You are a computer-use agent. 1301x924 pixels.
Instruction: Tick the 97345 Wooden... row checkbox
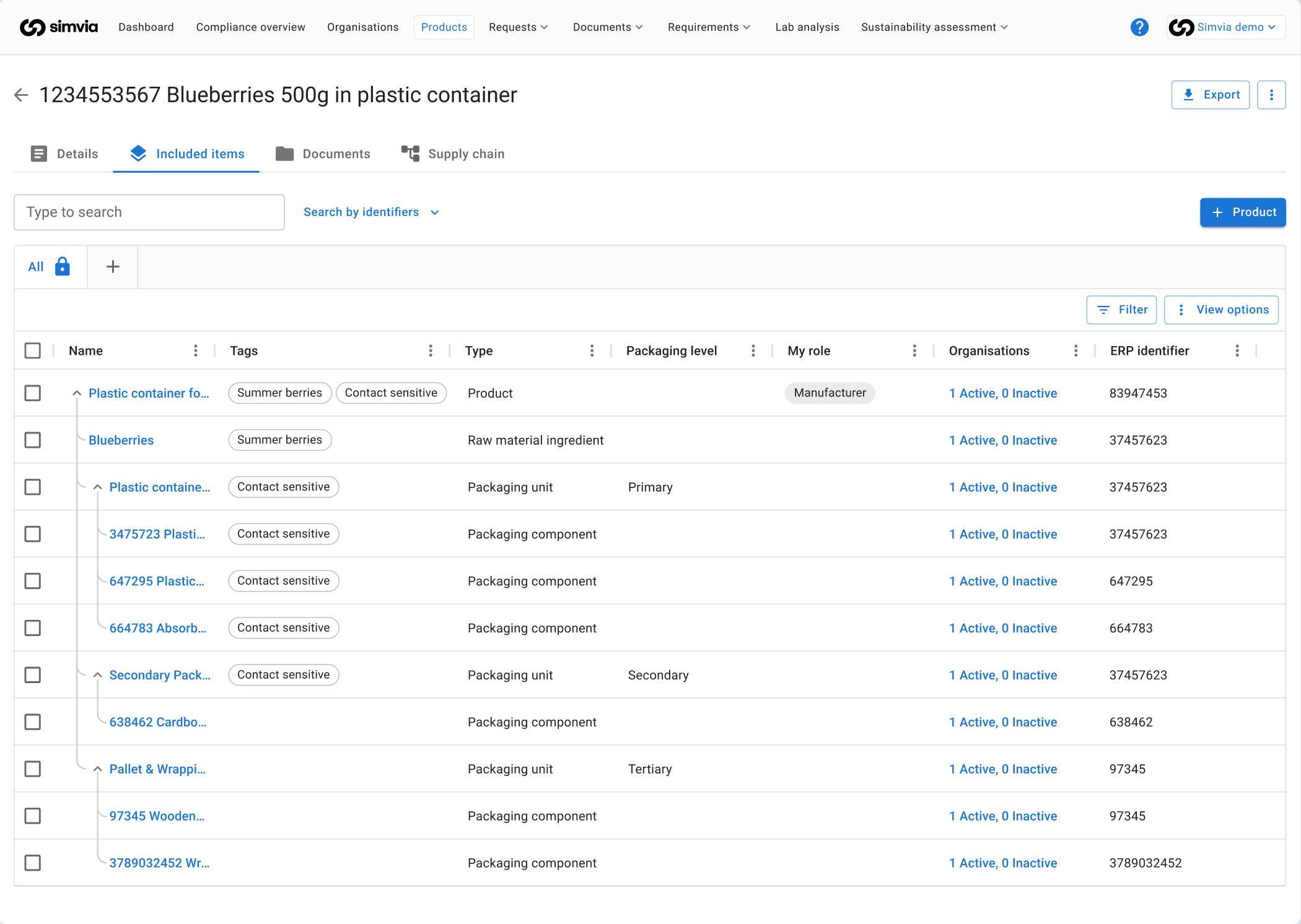click(33, 816)
